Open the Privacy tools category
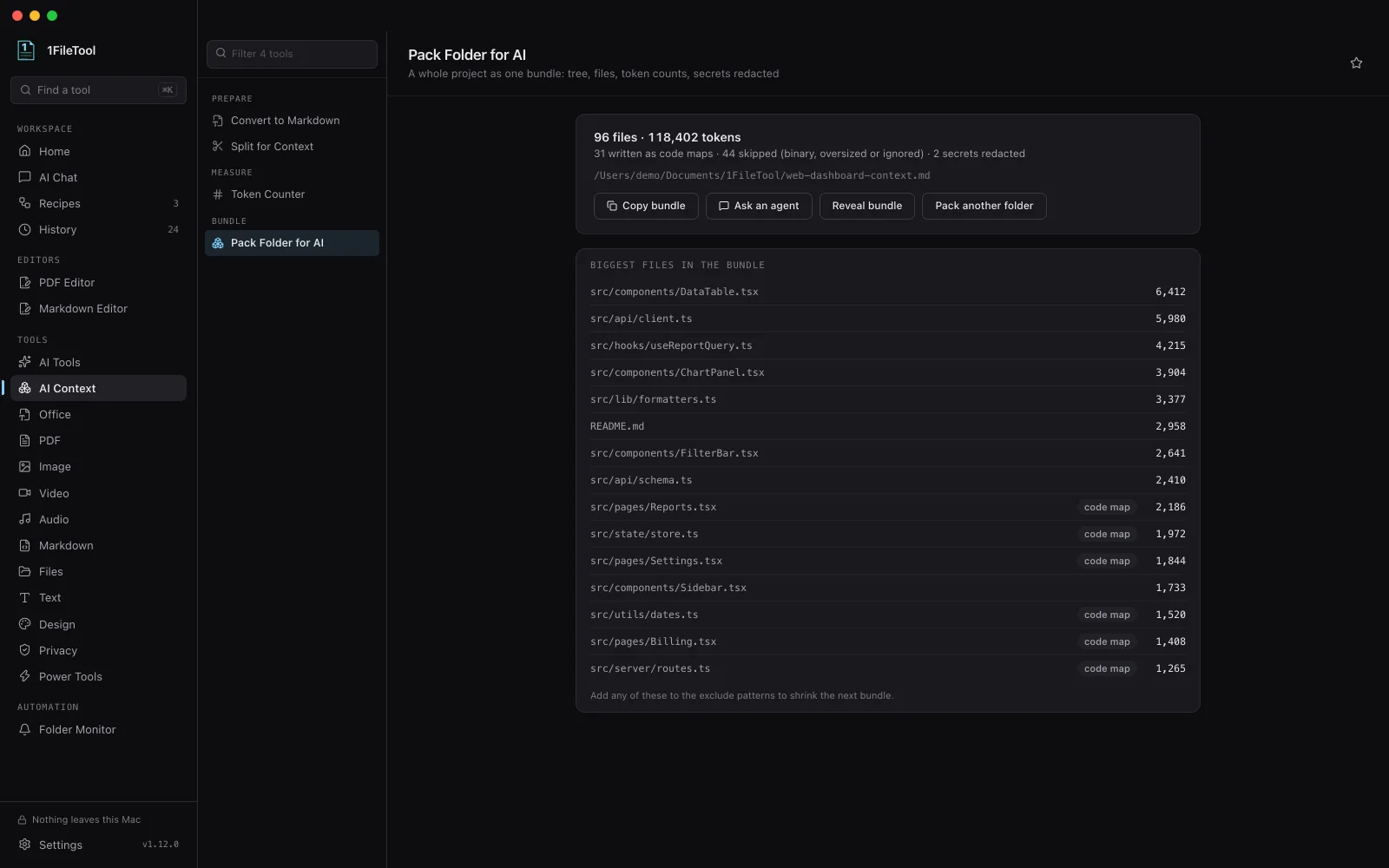Viewport: 1389px width, 868px height. (x=98, y=650)
